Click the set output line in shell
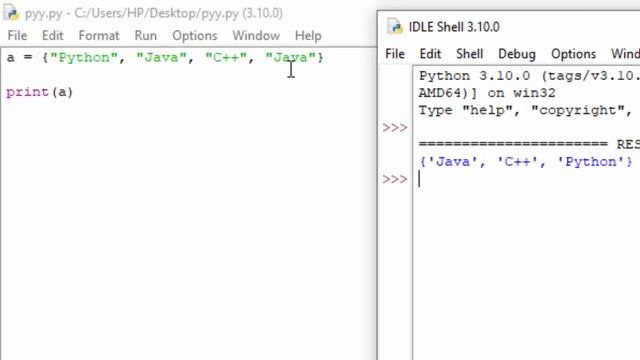640x360 pixels. [x=526, y=162]
